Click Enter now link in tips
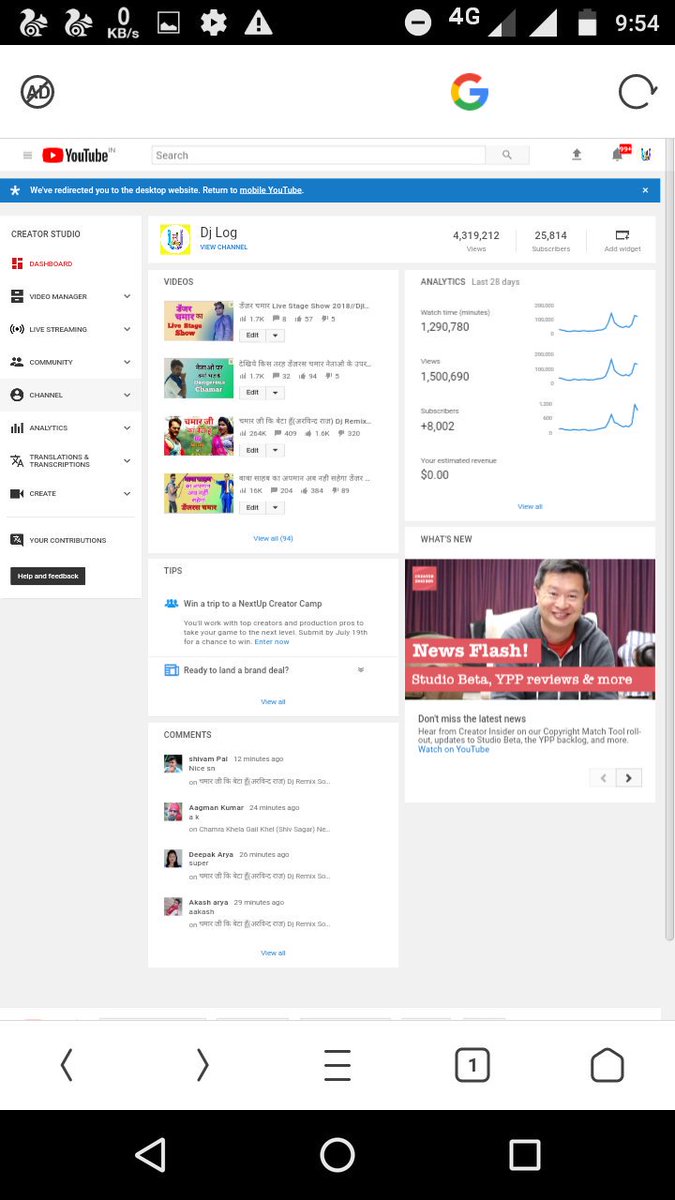675x1200 pixels. coord(272,641)
